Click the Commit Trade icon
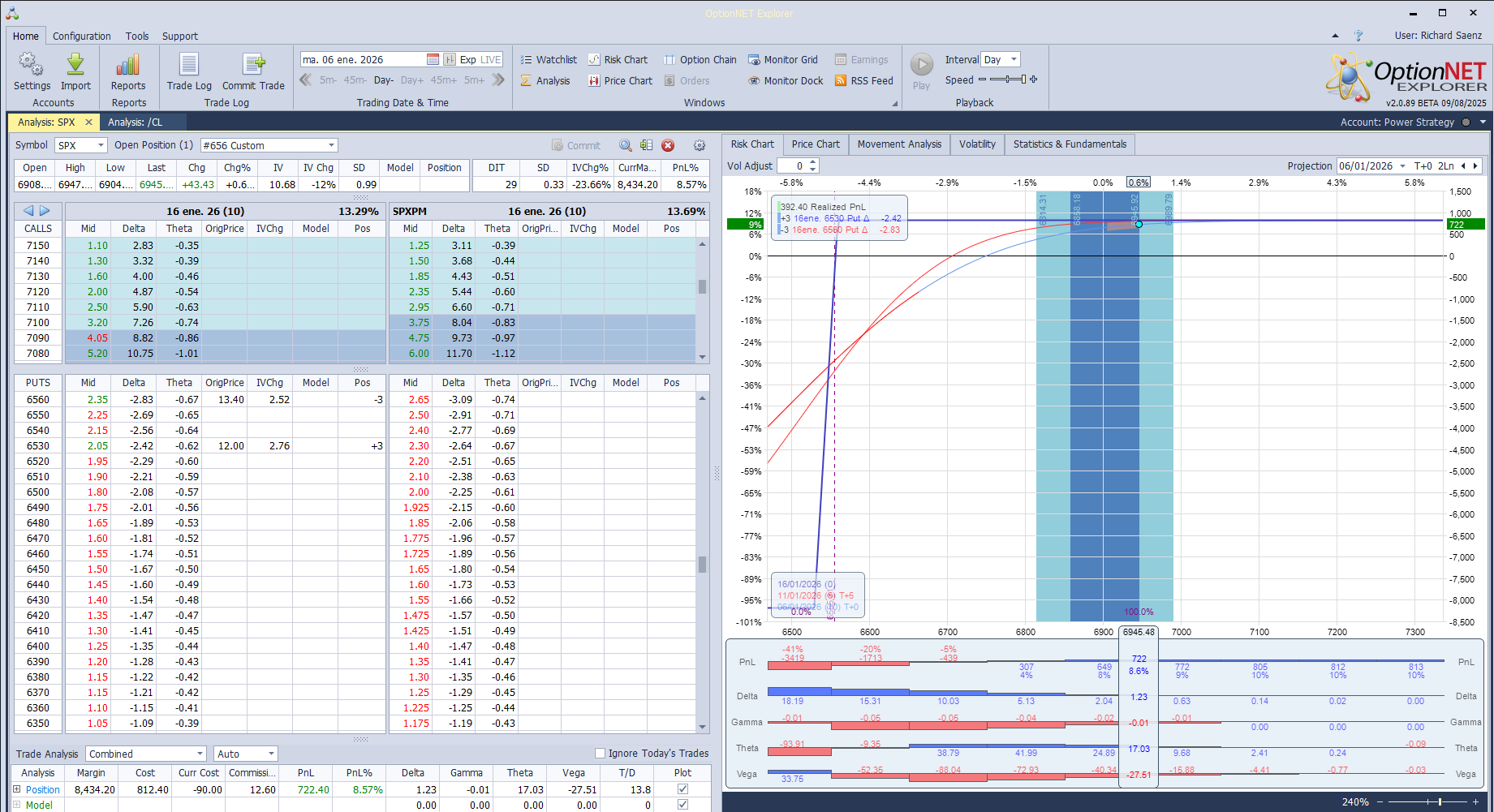 pos(253,65)
